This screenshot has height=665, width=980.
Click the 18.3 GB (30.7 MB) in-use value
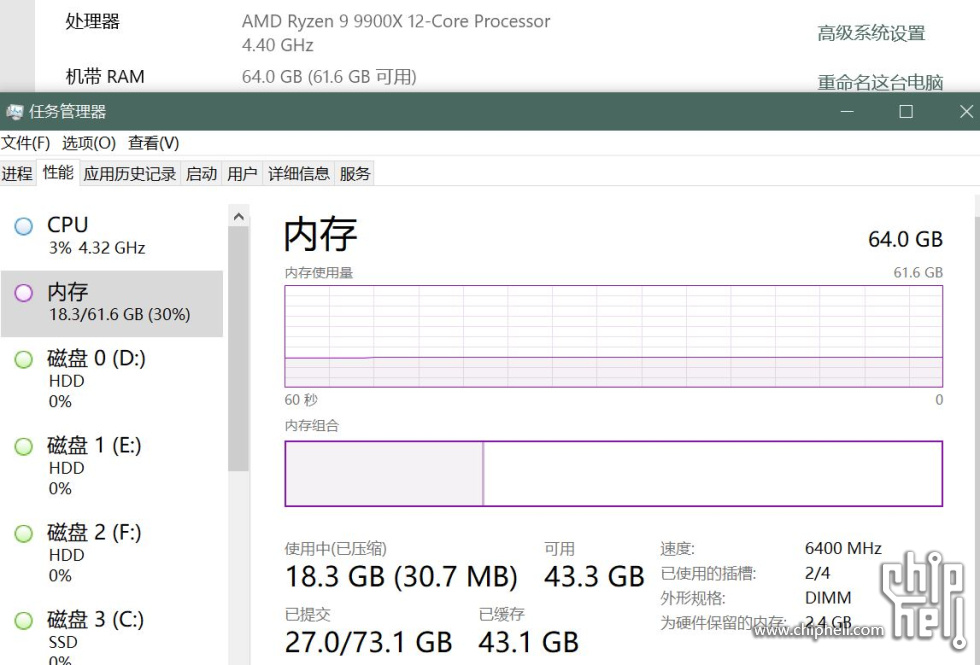401,577
